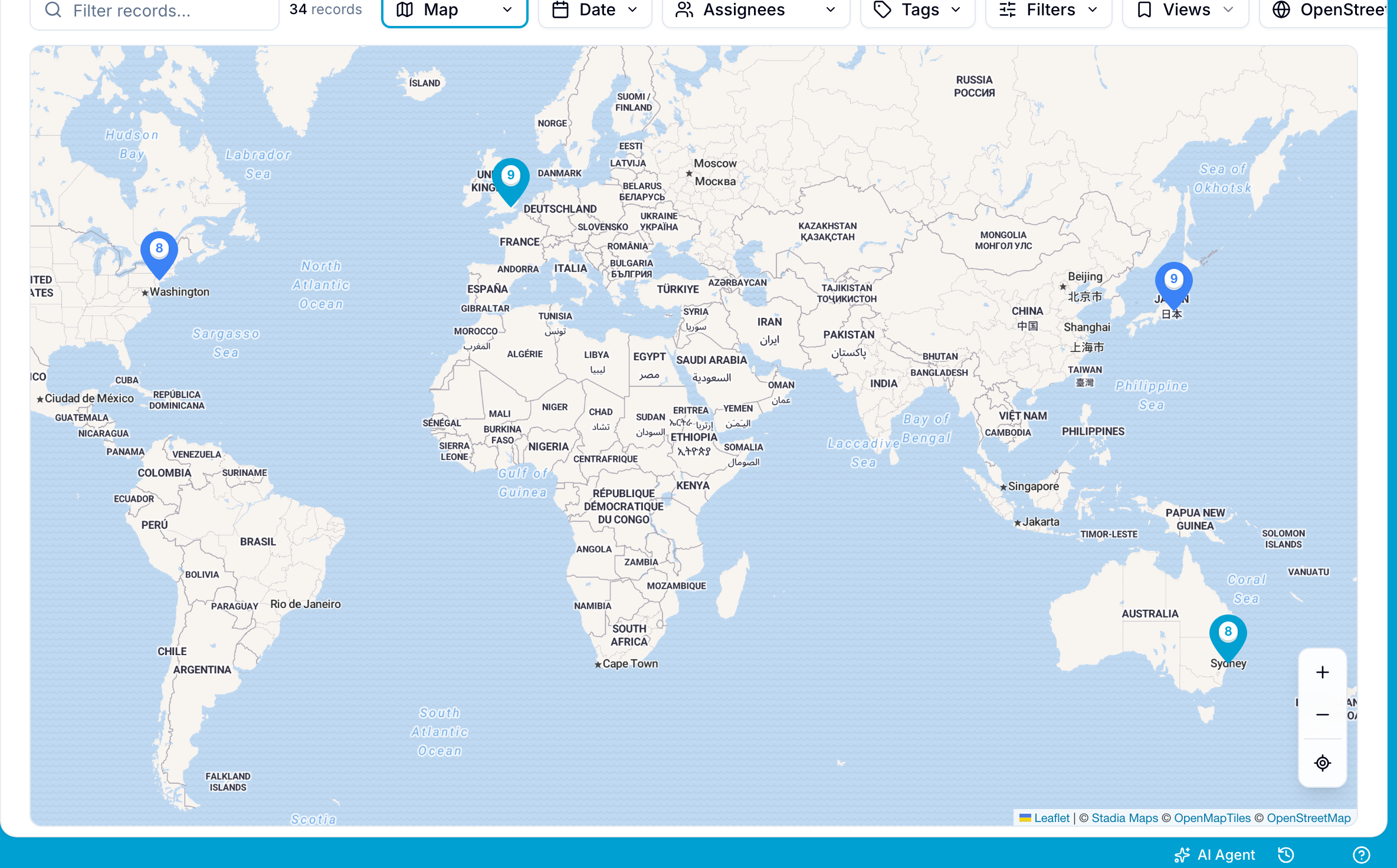Expand the Assignees dropdown
This screenshot has height=868, width=1397.
[756, 11]
